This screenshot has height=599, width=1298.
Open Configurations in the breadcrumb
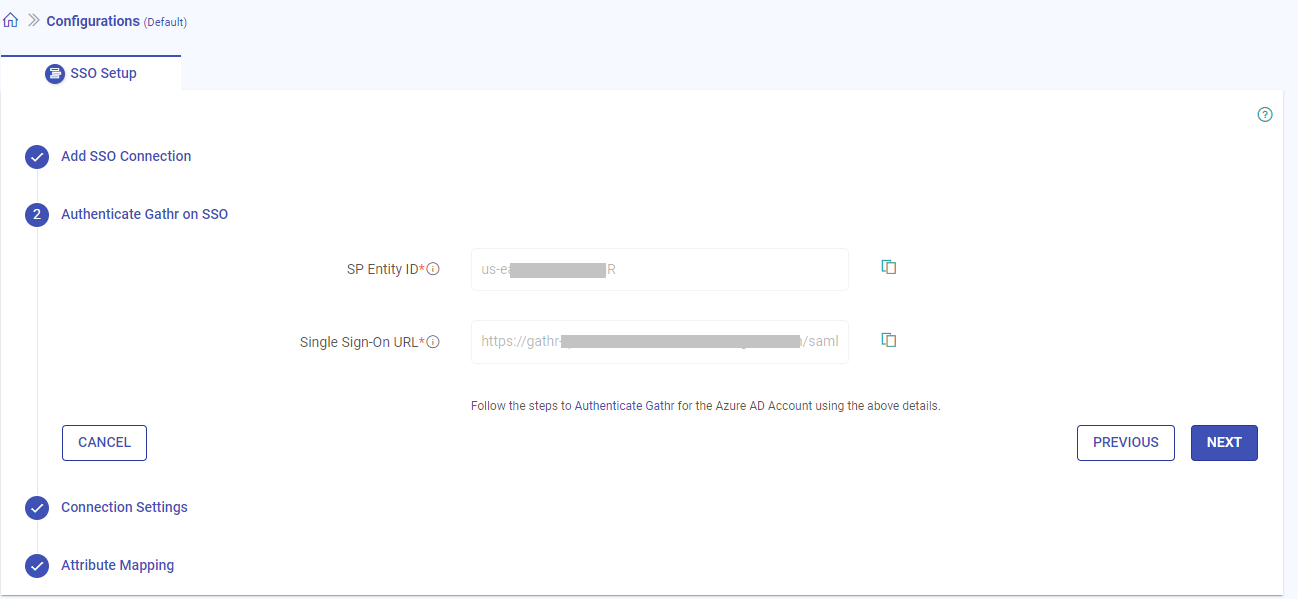coord(93,21)
